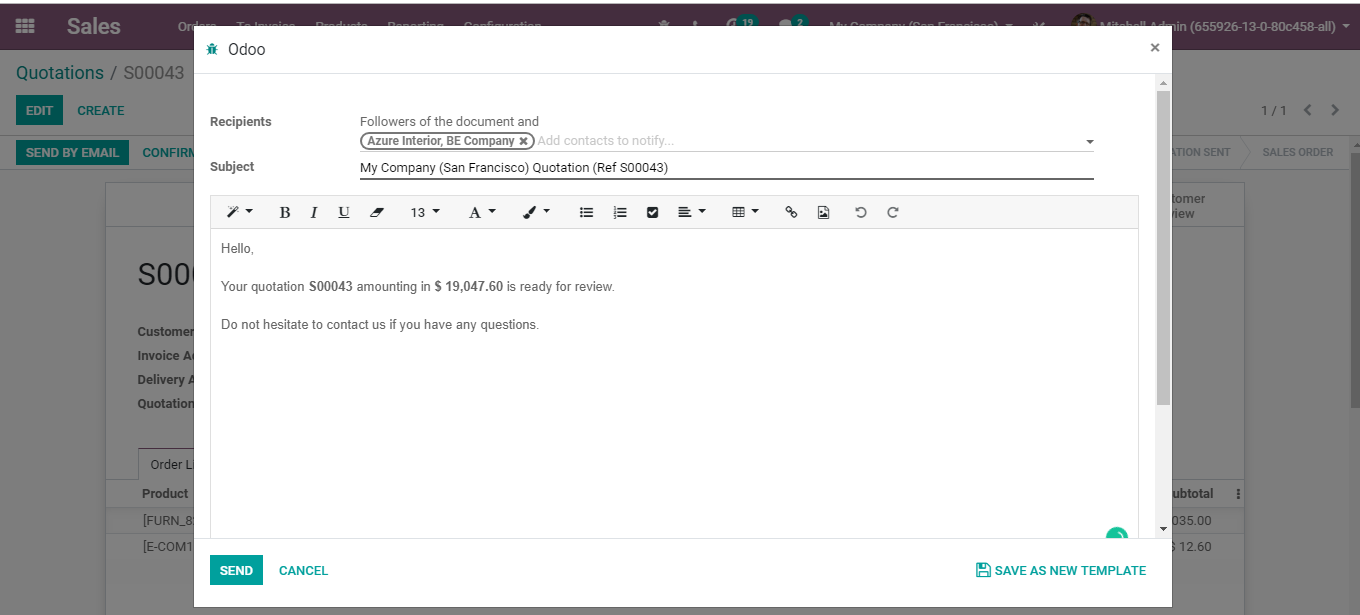Screen dimensions: 1360x615
Task: Go to the next record arrow
Action: point(1335,110)
